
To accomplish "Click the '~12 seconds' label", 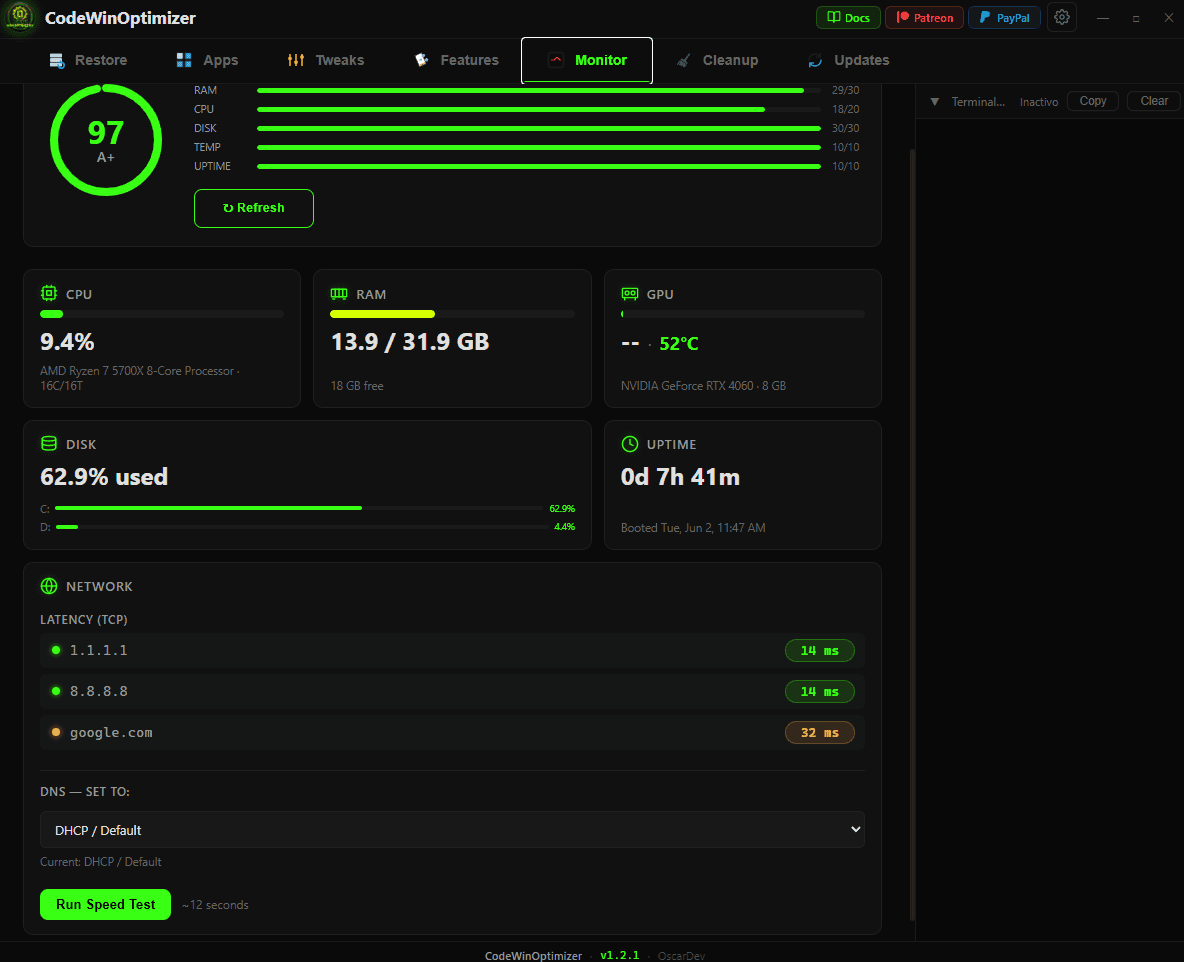I will [x=215, y=905].
